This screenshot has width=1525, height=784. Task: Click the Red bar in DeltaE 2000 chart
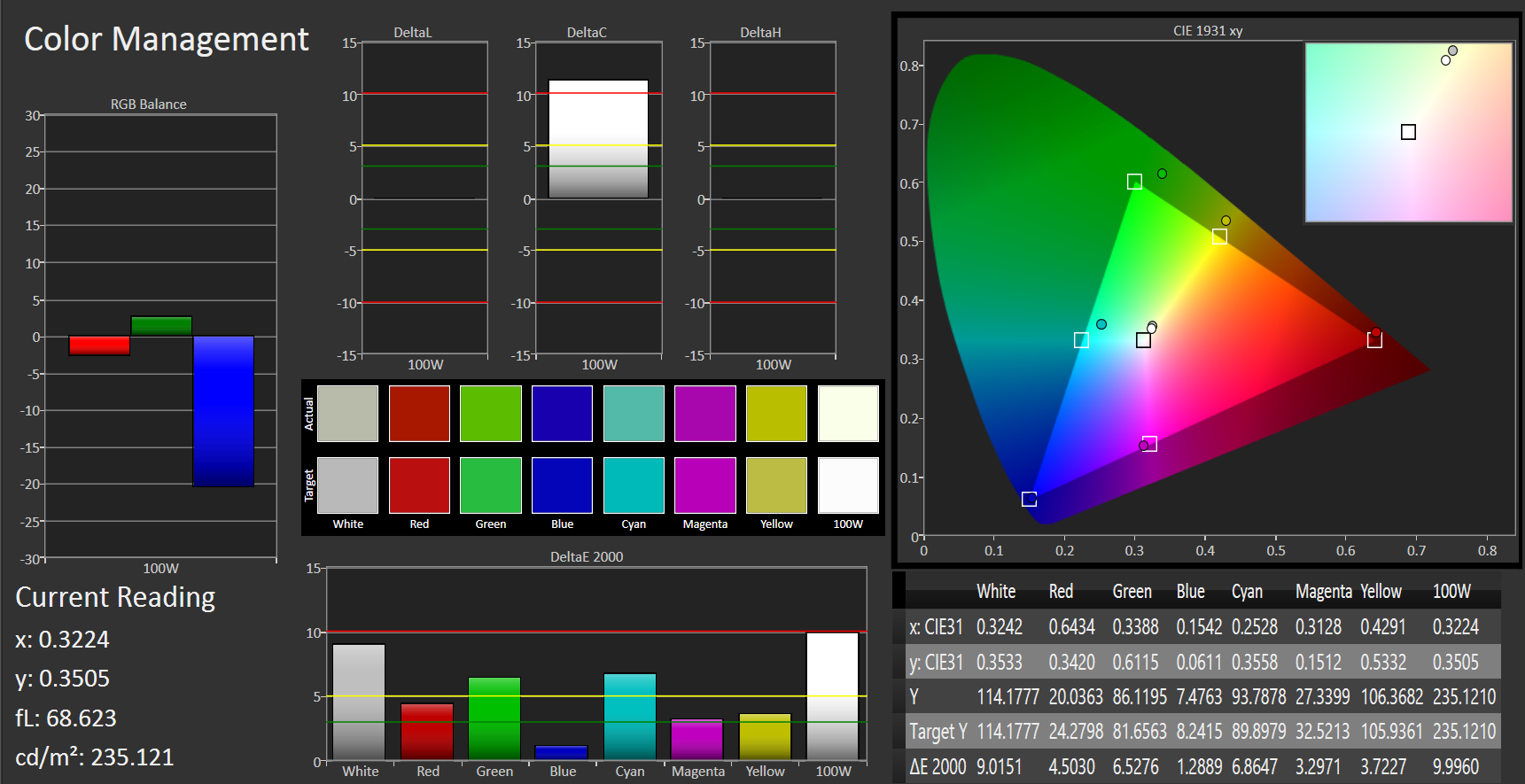coord(427,732)
